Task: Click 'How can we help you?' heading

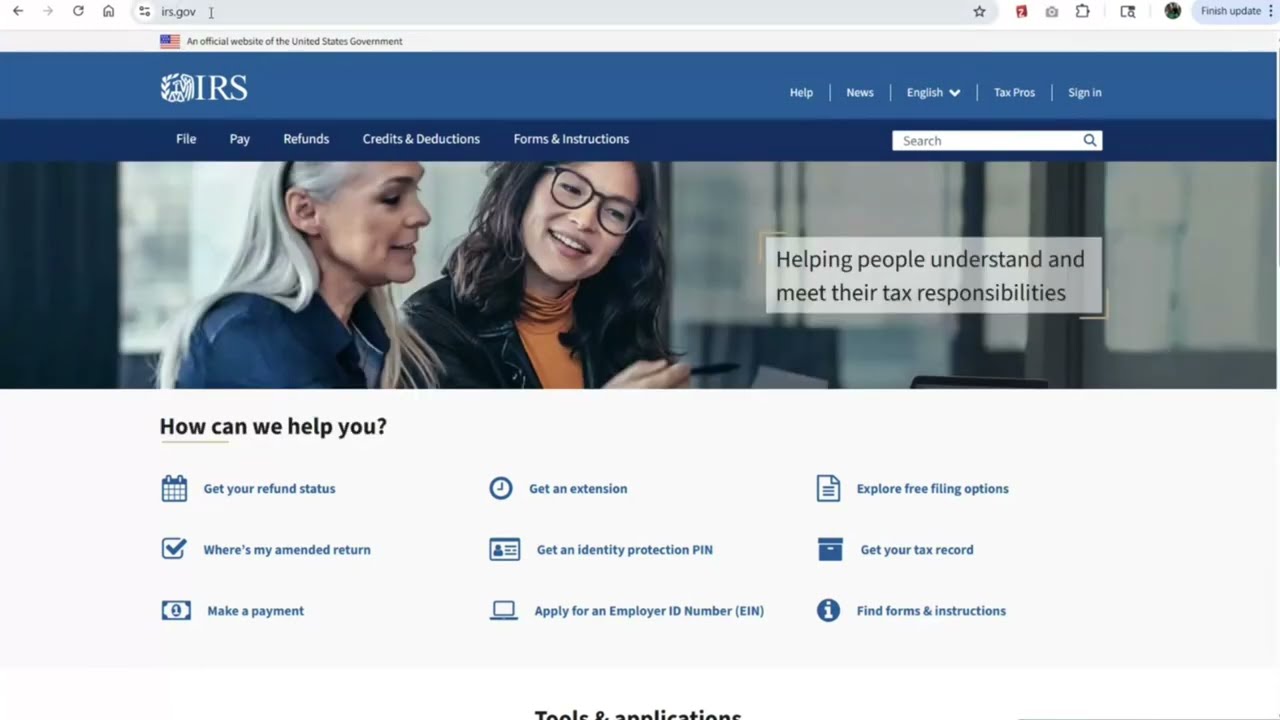Action: 273,426
